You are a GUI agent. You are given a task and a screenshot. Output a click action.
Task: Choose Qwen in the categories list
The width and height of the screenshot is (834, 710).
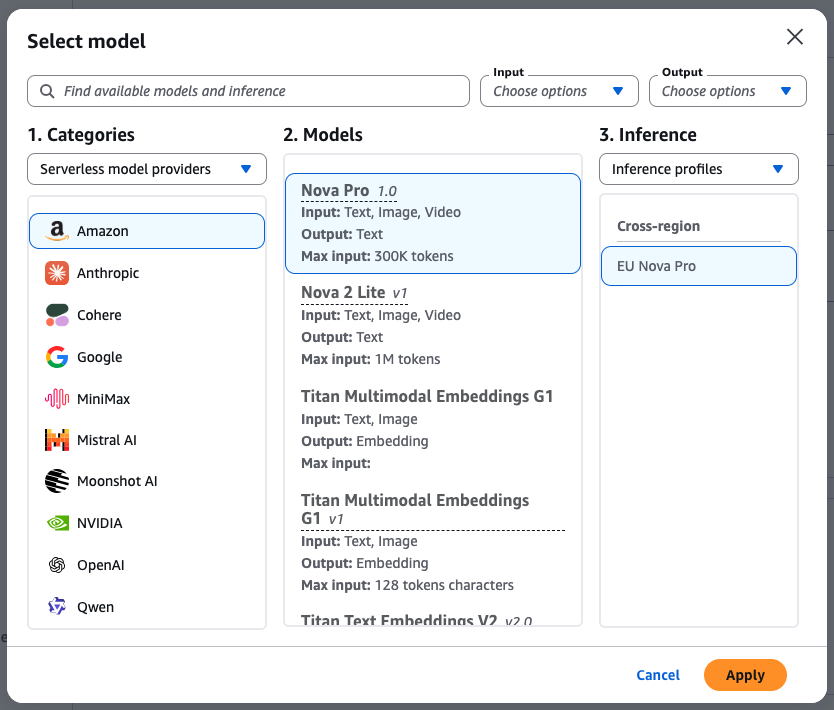point(147,606)
